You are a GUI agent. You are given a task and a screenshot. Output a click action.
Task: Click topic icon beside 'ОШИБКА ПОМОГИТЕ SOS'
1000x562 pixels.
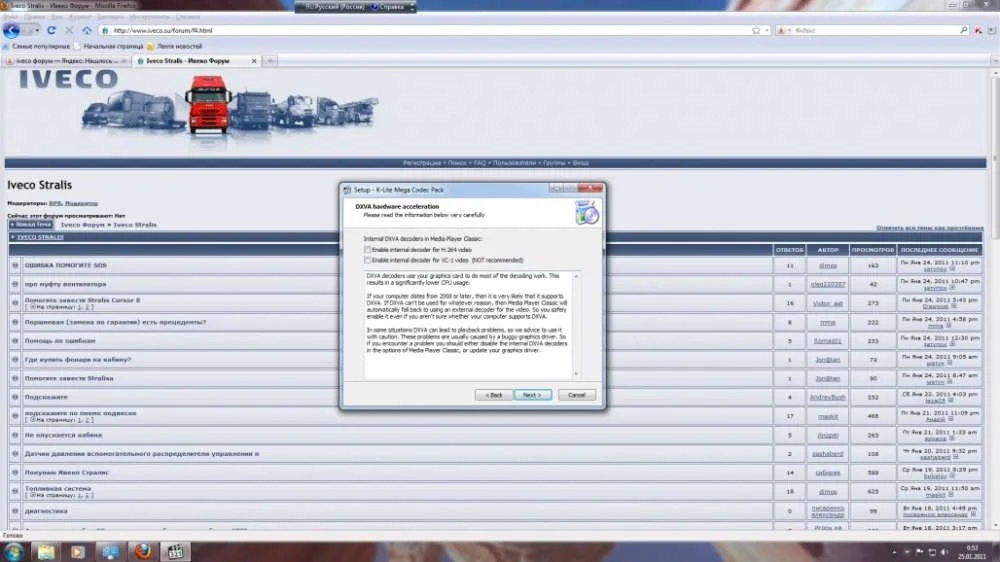[x=15, y=265]
